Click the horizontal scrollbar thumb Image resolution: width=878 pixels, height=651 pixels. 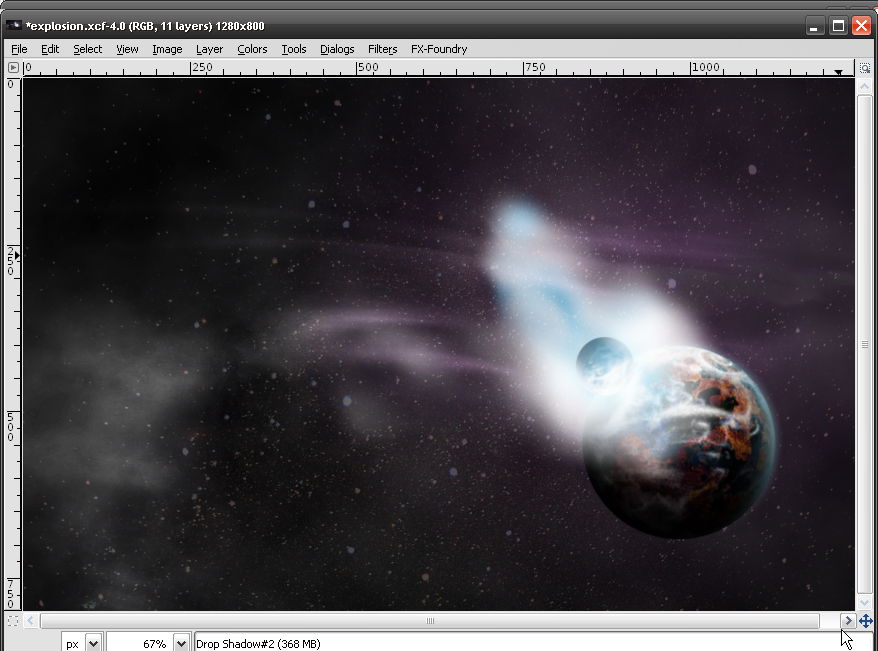(430, 620)
